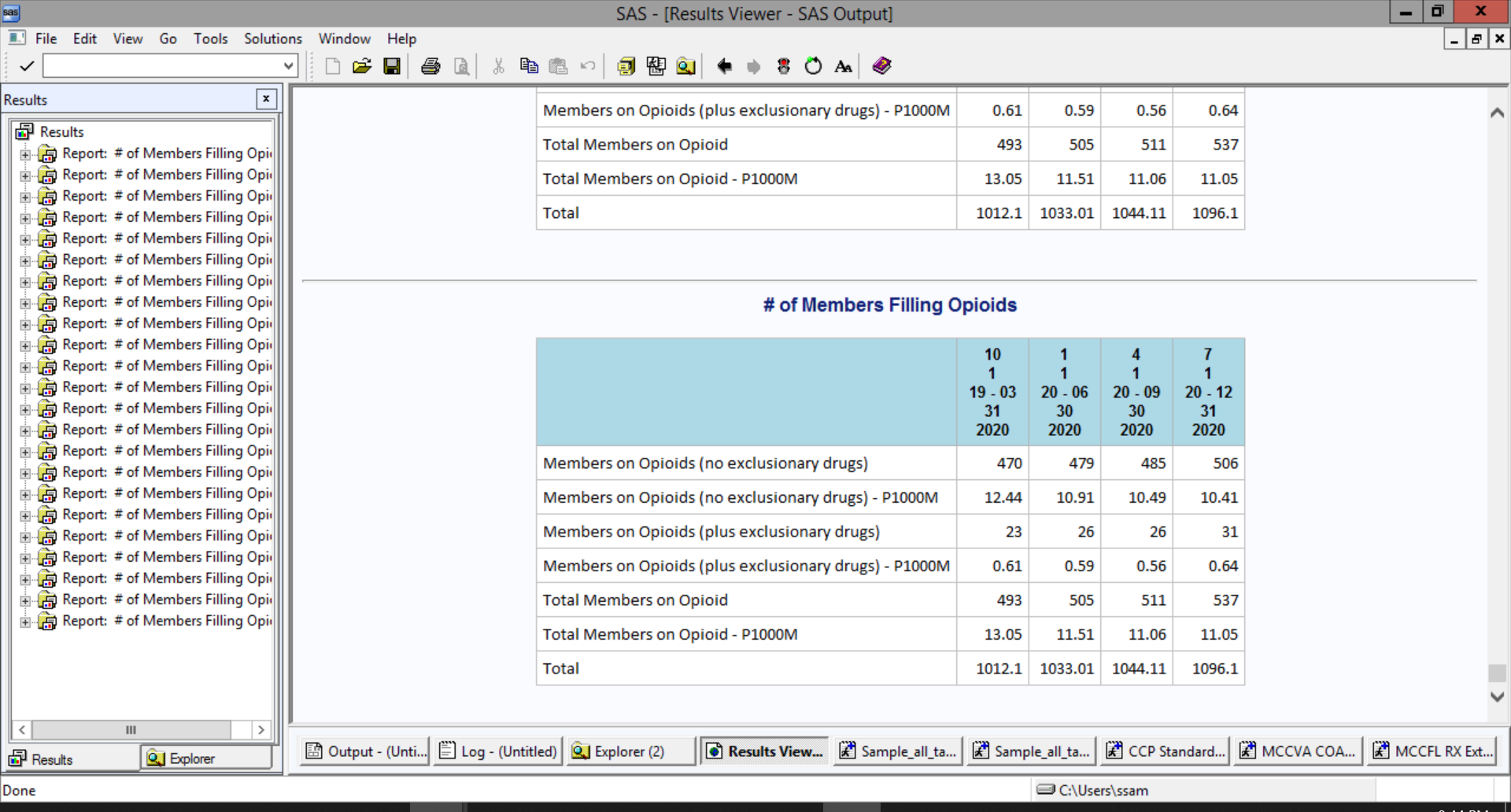This screenshot has height=812, width=1511.
Task: Expand the first Members Filling Opioids report node
Action: pos(24,153)
